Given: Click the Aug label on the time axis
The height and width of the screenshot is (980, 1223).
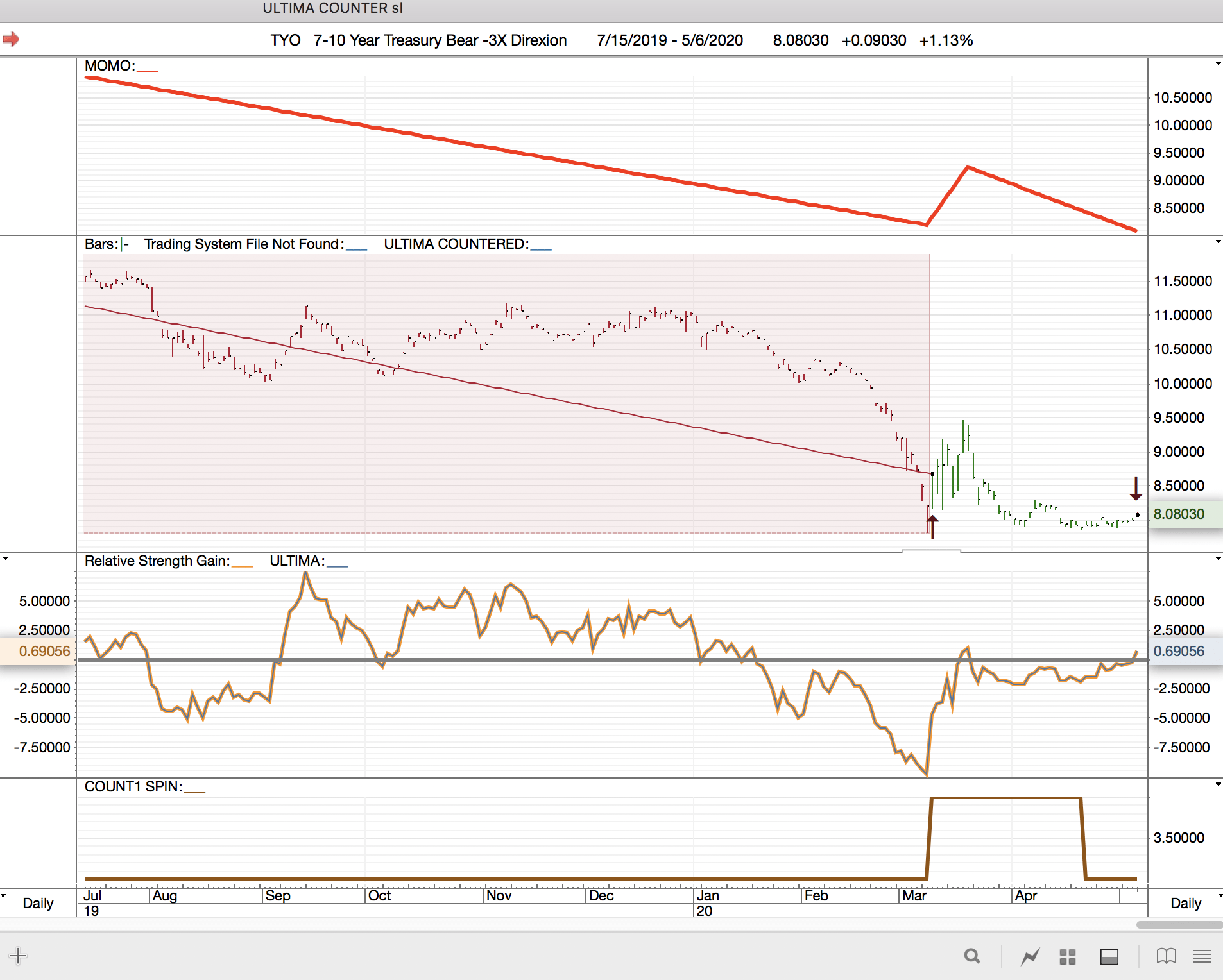Looking at the screenshot, I should 165,896.
